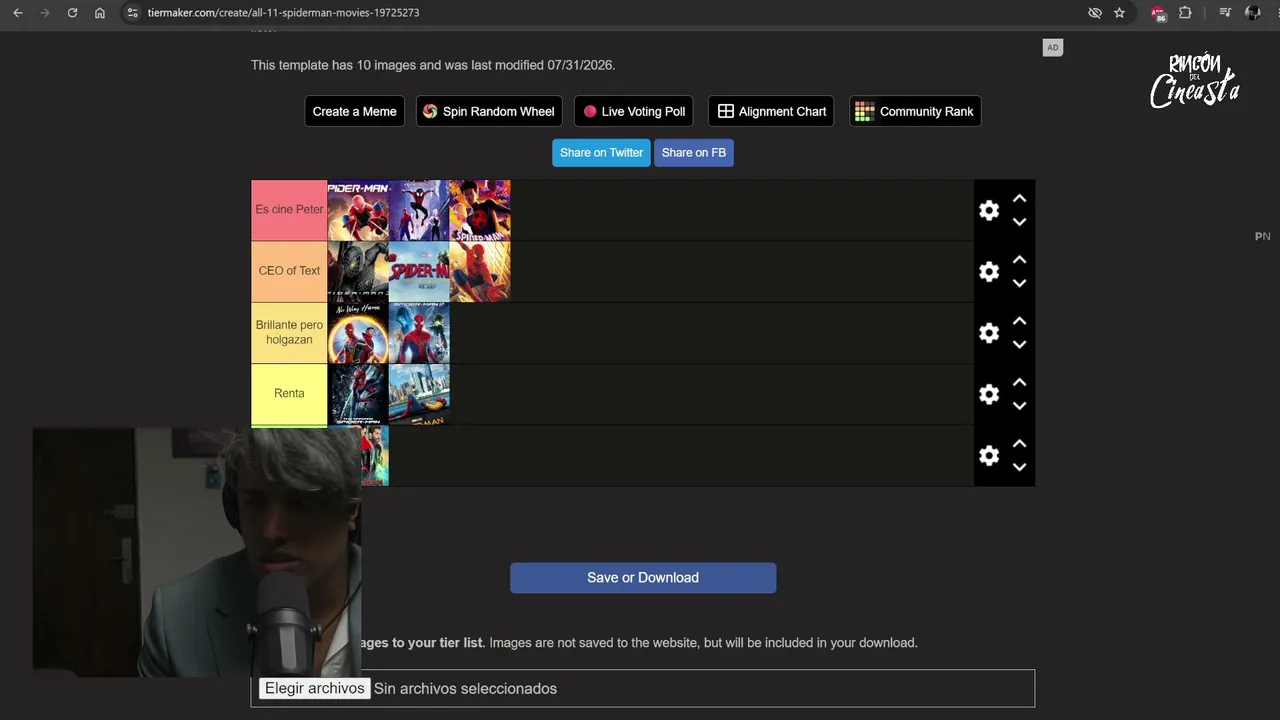
Task: Click the CEO of Text tier label
Action: pyautogui.click(x=289, y=271)
